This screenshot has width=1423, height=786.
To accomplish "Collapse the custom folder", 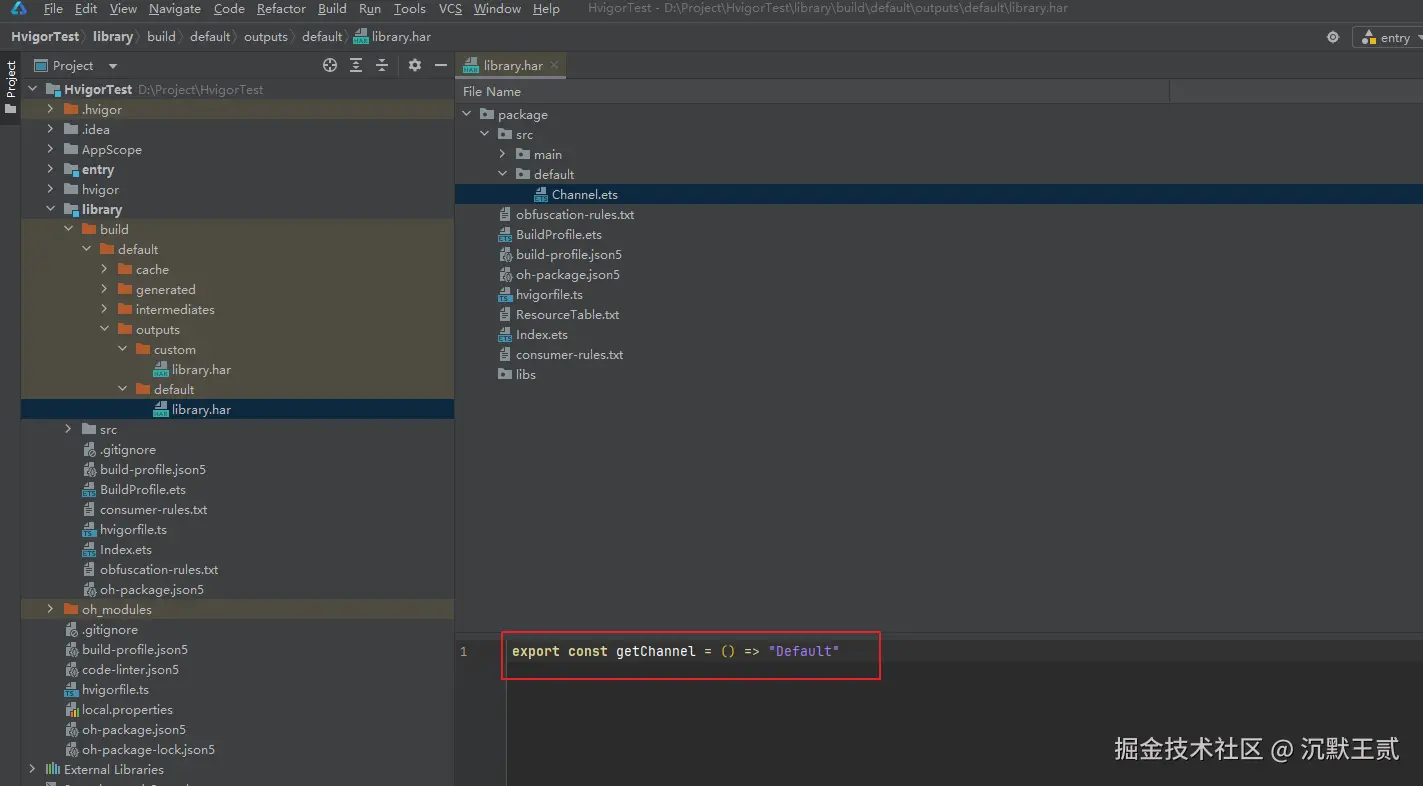I will [x=123, y=349].
